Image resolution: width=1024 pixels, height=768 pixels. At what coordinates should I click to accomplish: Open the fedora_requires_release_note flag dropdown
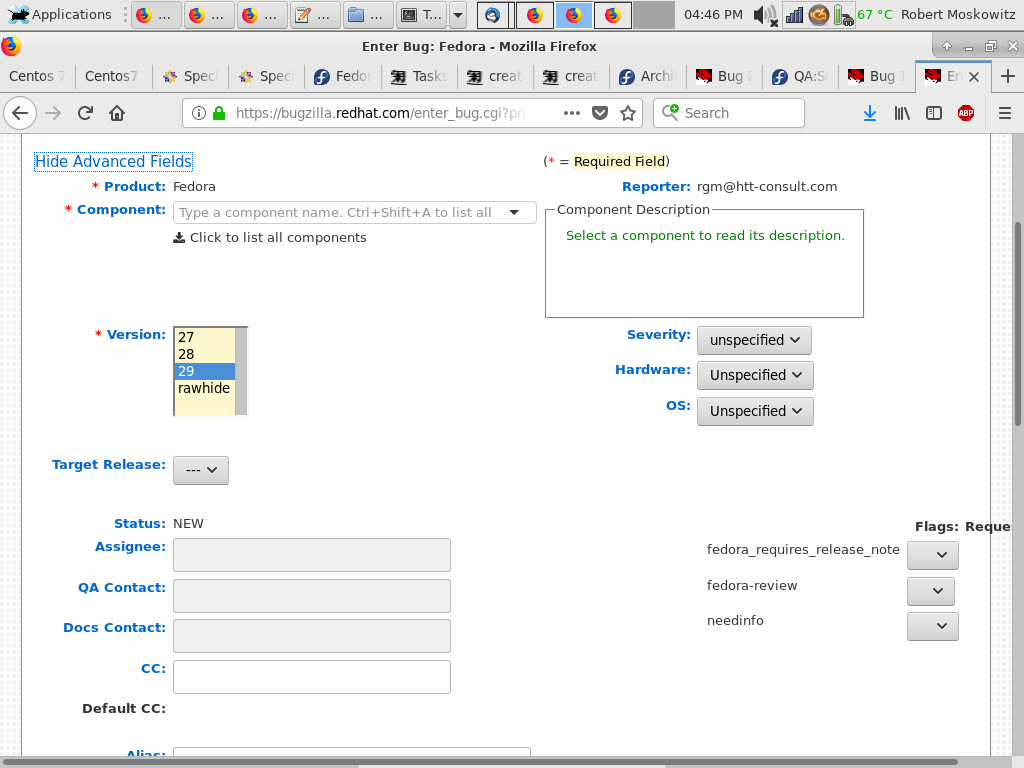point(933,555)
